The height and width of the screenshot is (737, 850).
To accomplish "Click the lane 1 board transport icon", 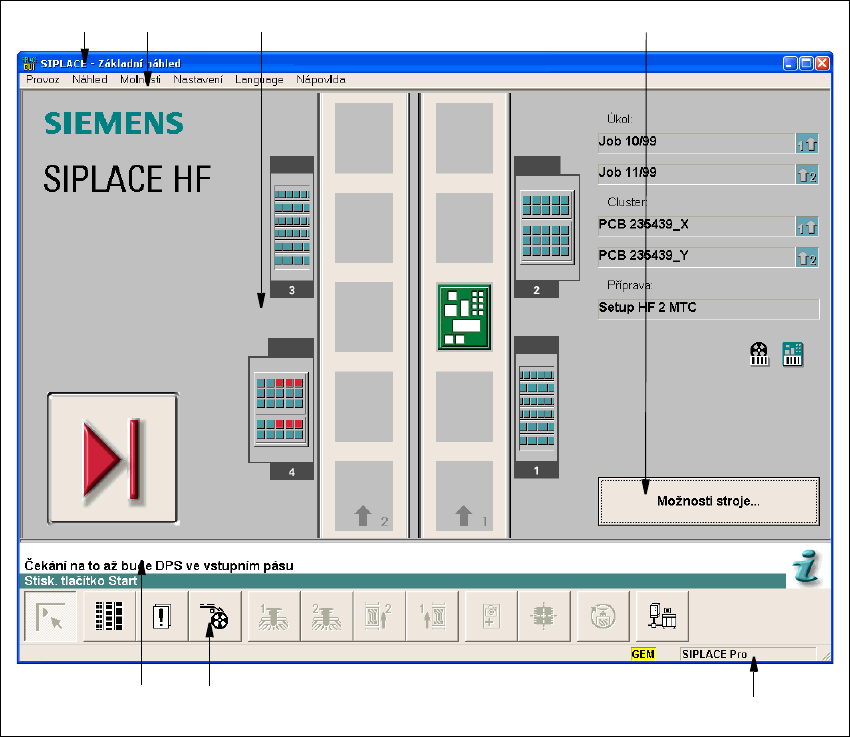I will point(432,616).
